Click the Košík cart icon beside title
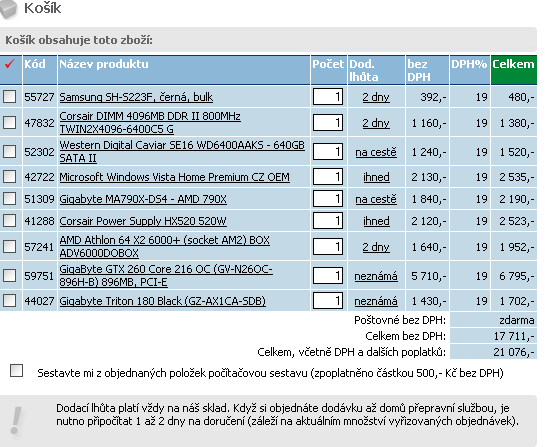 [x=8, y=9]
